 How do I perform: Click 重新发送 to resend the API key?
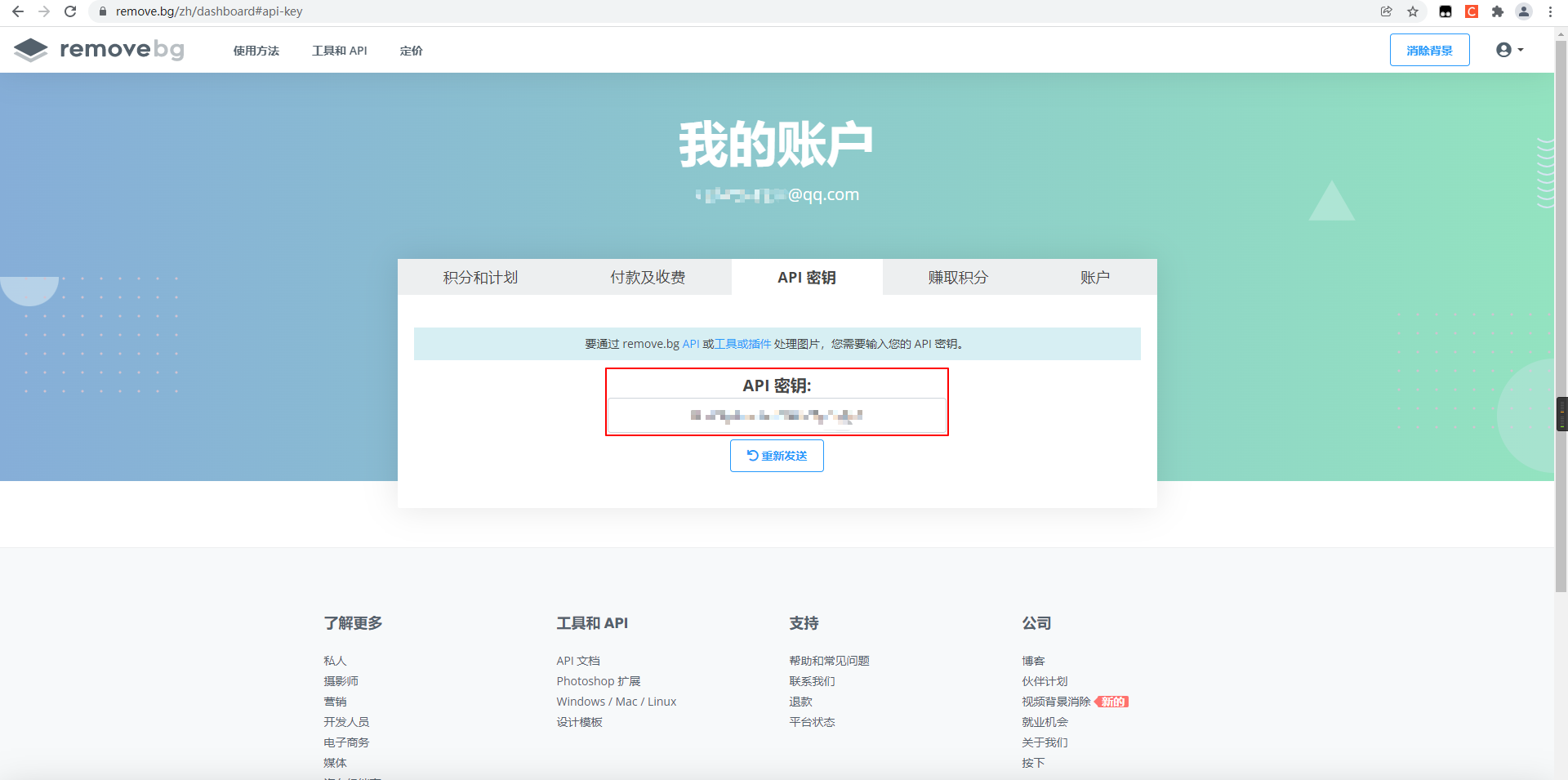(x=776, y=456)
